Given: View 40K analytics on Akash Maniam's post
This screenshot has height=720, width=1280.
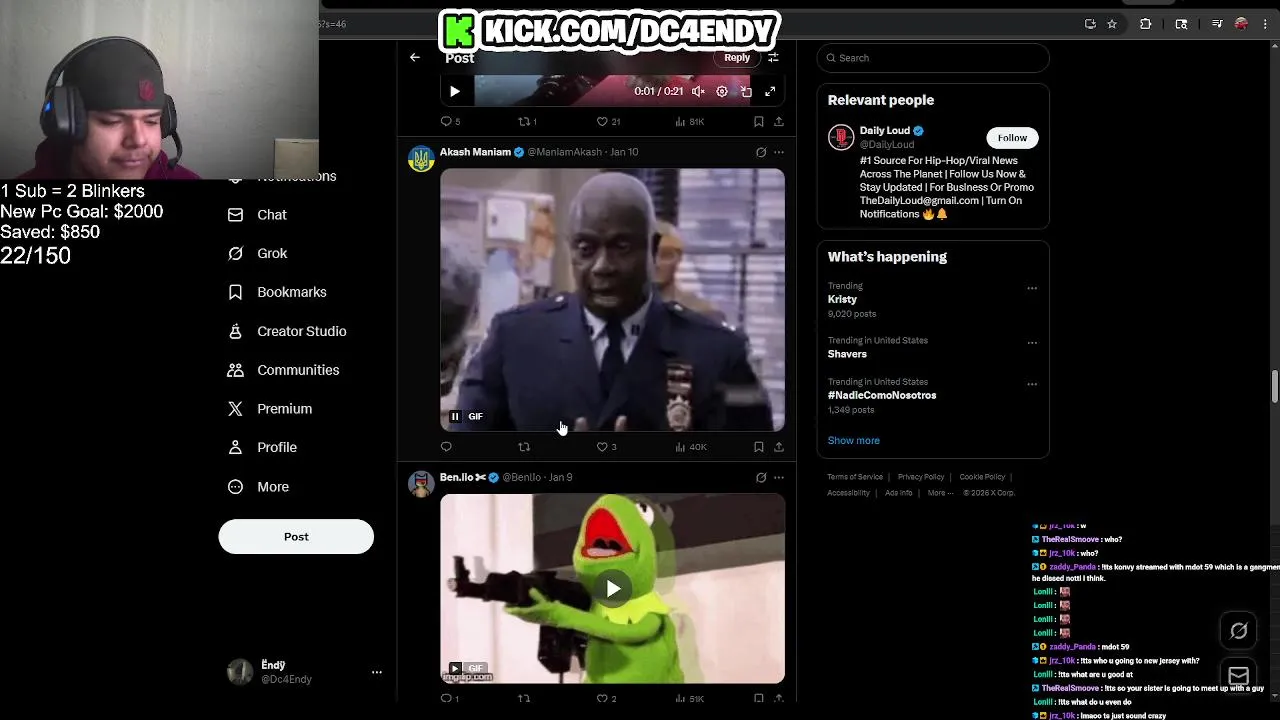Looking at the screenshot, I should (691, 447).
